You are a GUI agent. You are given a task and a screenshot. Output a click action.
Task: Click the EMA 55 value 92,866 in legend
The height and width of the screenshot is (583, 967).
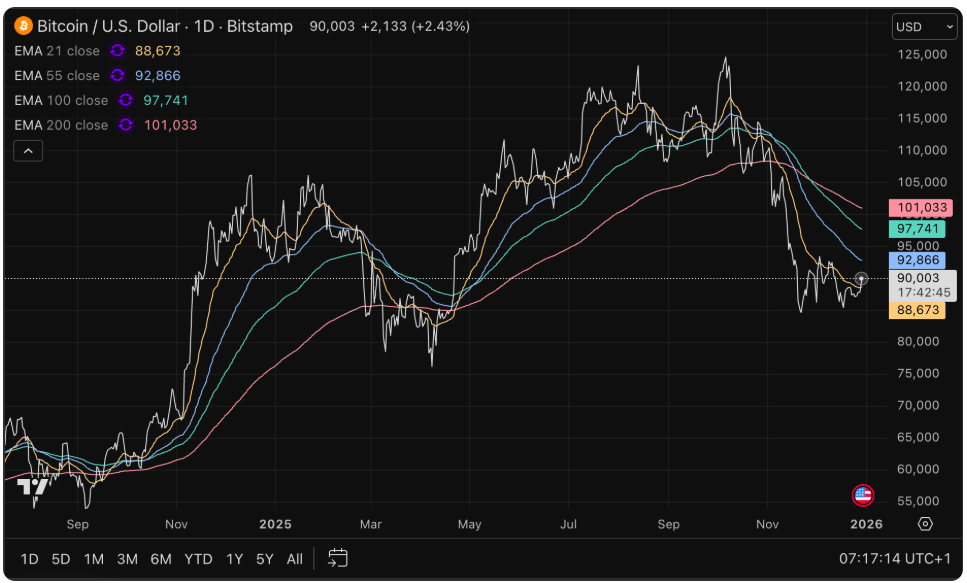pyautogui.click(x=158, y=75)
